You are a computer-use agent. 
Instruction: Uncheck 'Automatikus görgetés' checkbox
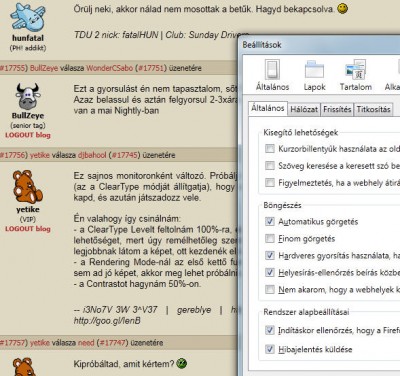click(270, 221)
